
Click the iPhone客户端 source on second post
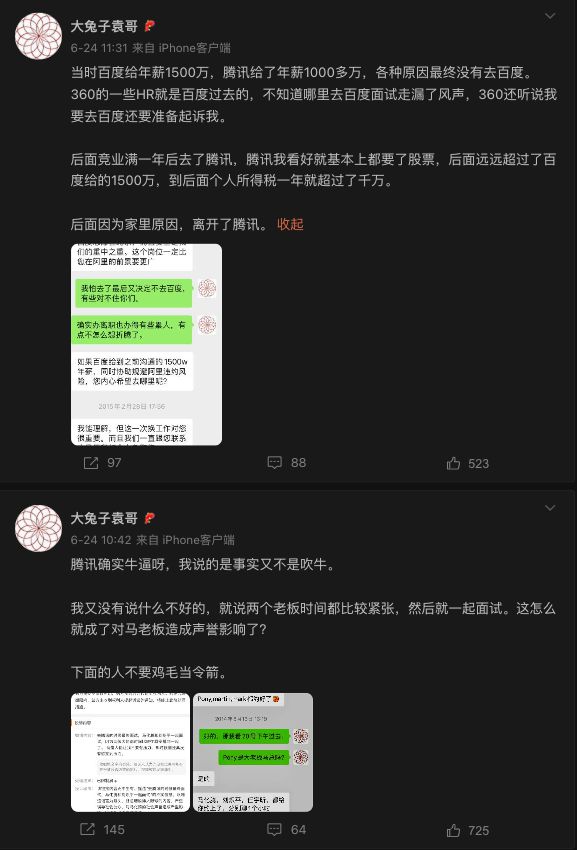pyautogui.click(x=198, y=540)
